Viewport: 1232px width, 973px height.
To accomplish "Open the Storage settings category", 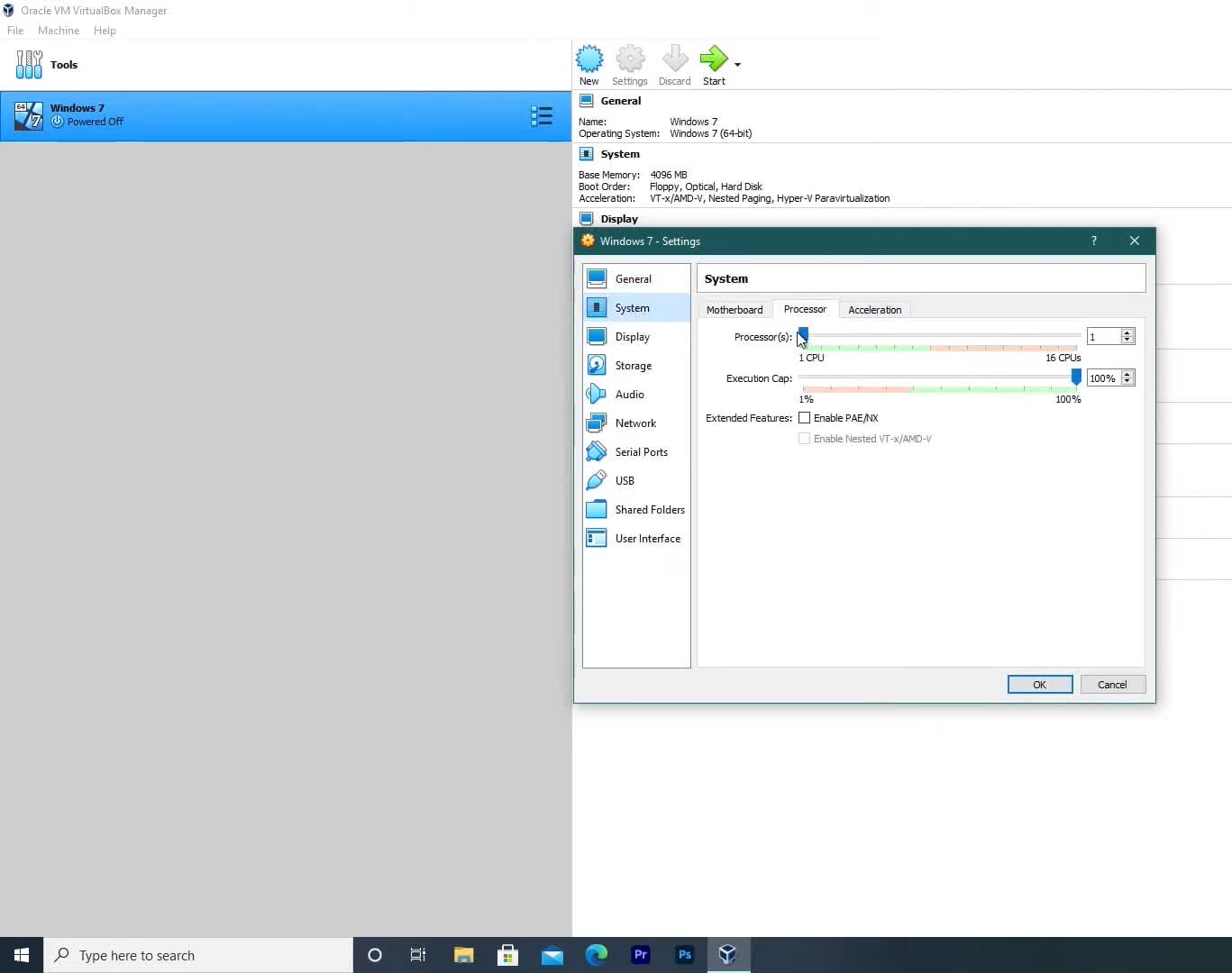I will click(636, 366).
